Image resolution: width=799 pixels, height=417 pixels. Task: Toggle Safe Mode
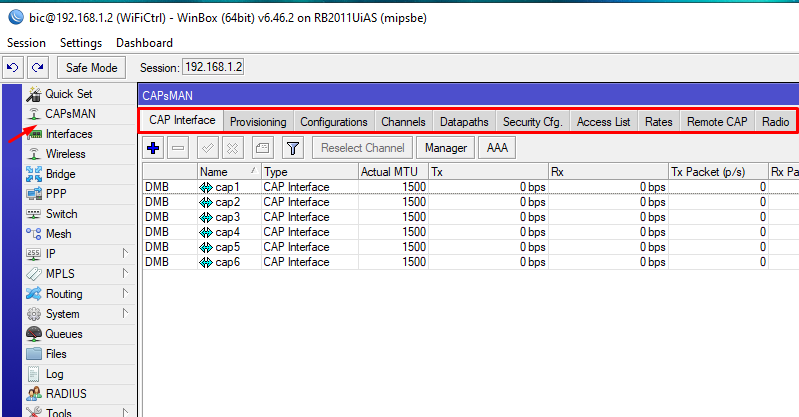[91, 67]
